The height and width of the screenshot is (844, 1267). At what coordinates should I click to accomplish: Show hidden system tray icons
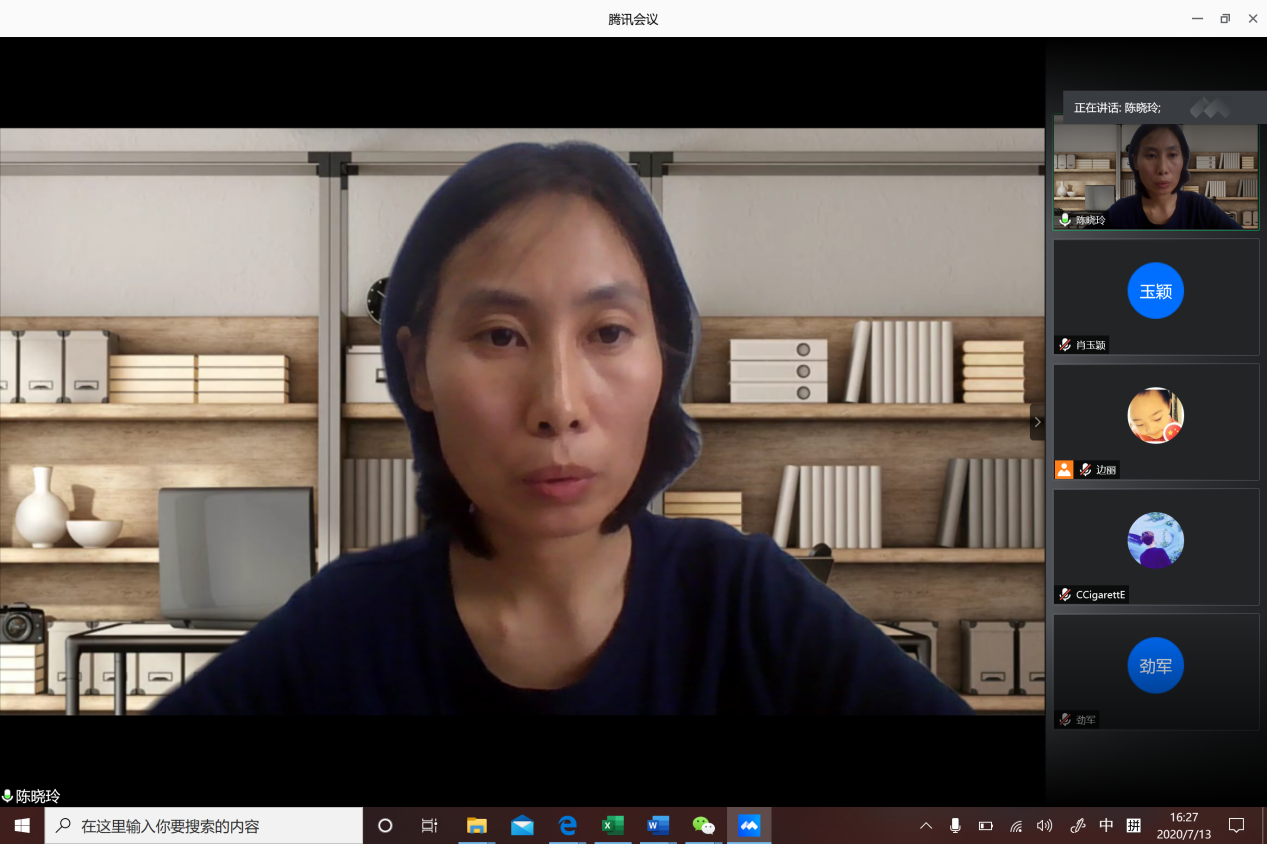coord(926,826)
